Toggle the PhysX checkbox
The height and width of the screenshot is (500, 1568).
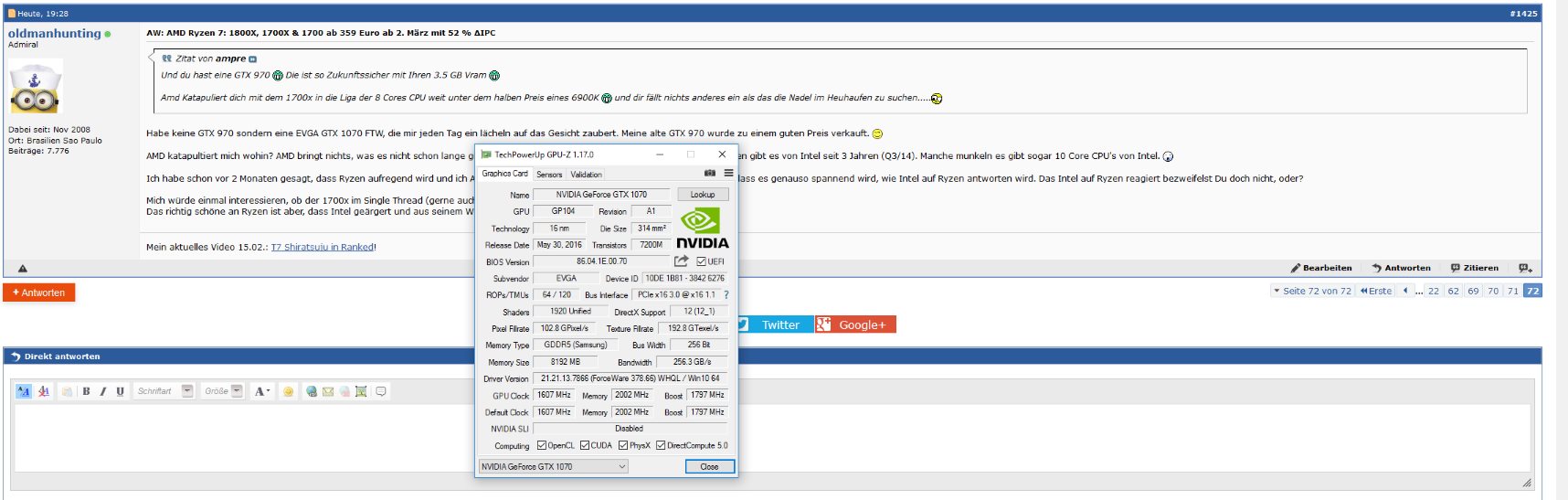623,446
